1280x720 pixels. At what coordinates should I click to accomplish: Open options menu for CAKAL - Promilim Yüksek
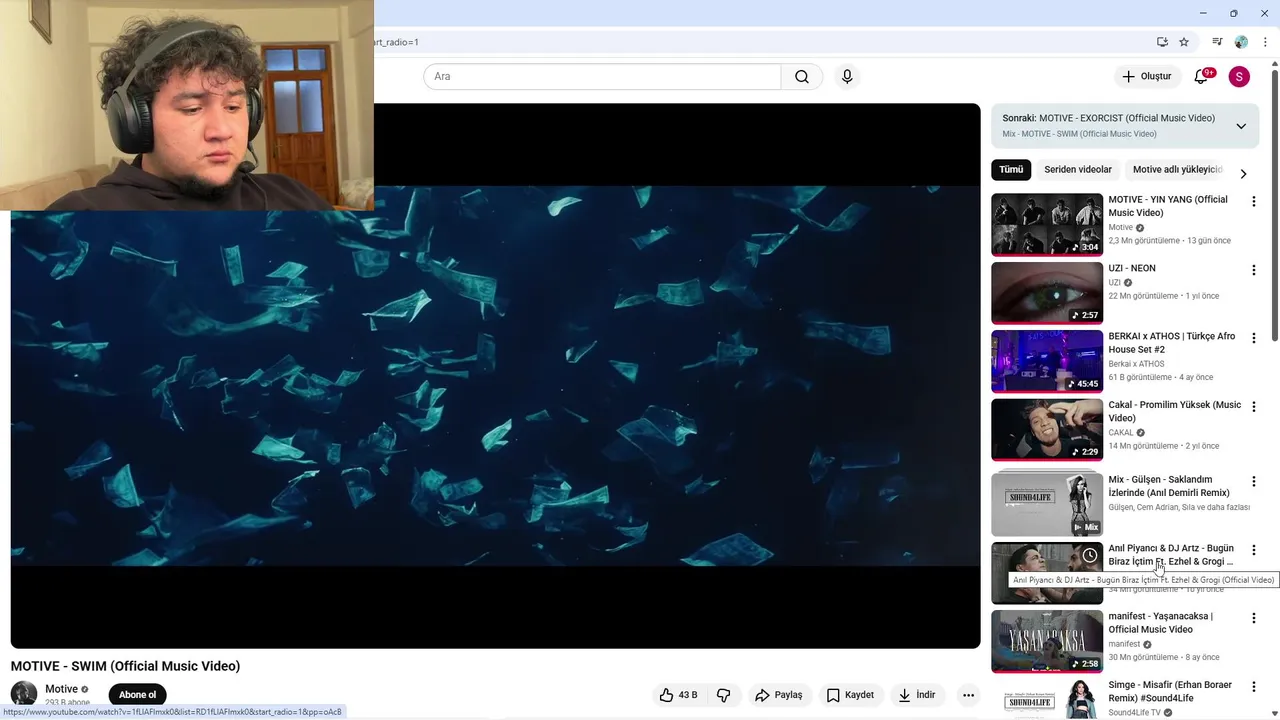pos(1253,407)
